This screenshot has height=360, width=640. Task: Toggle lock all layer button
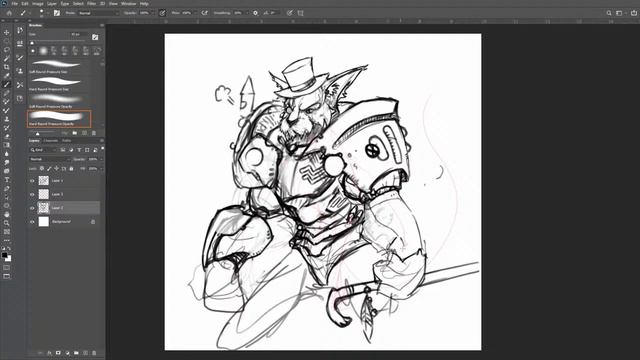pyautogui.click(x=71, y=169)
